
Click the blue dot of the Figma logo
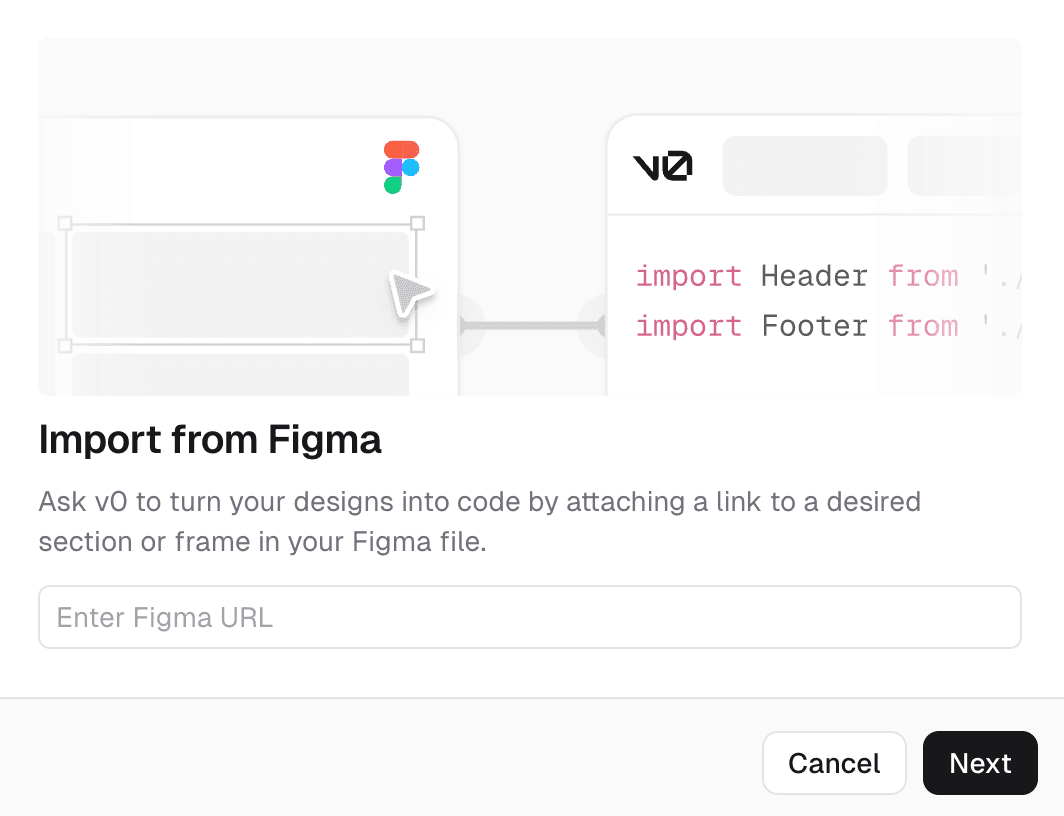coord(410,168)
